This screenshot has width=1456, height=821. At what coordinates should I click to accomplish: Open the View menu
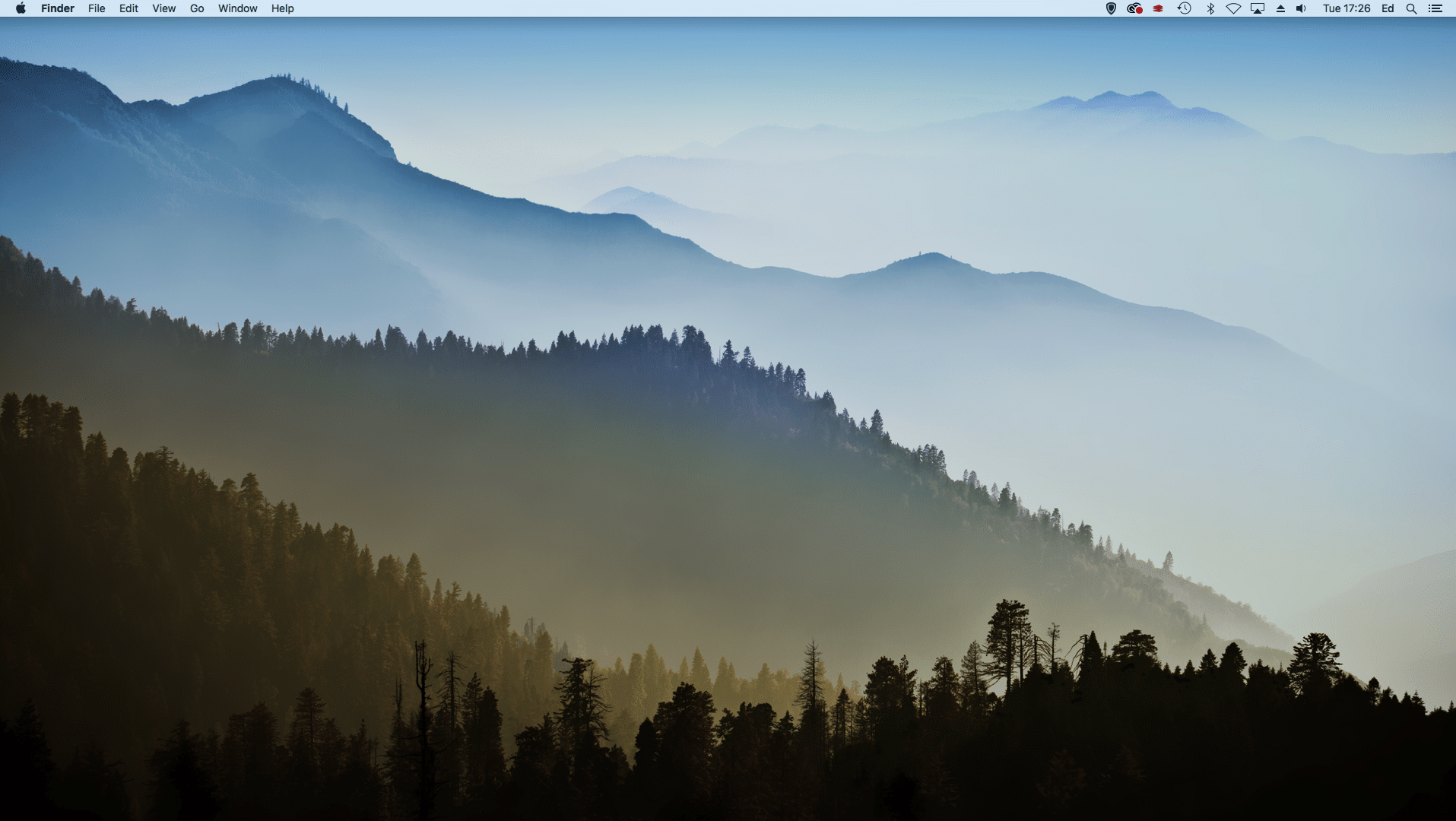(163, 8)
